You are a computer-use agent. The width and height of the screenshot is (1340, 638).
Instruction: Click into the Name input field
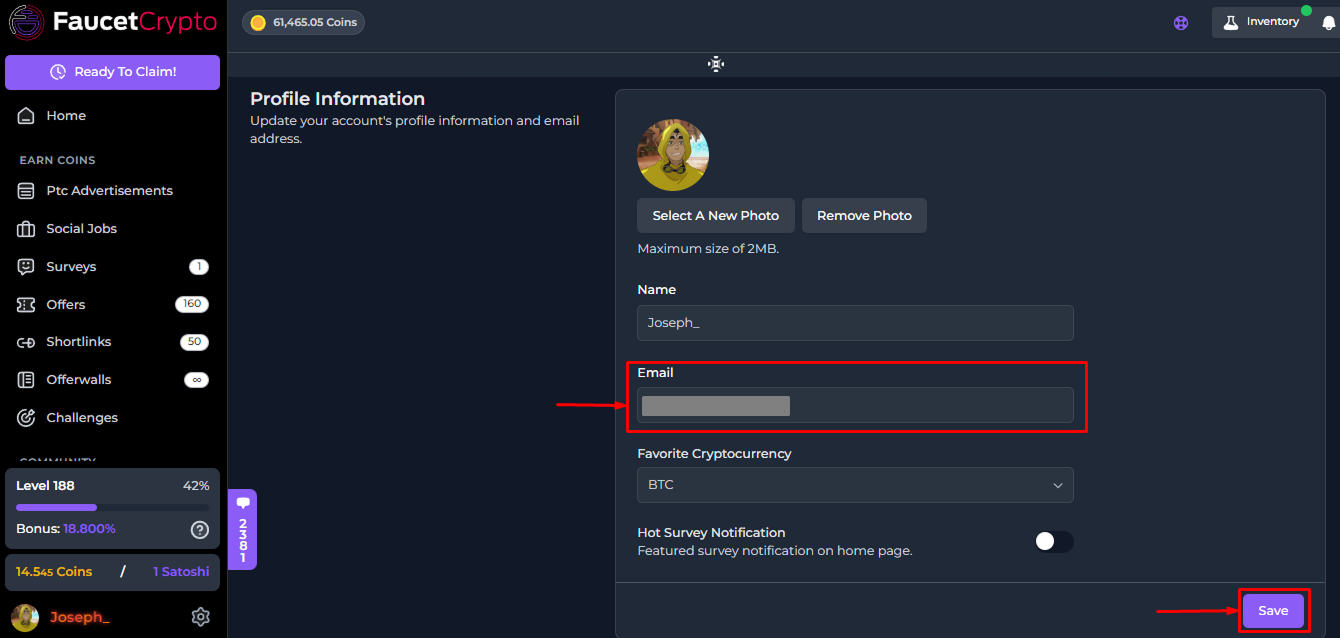(x=855, y=323)
